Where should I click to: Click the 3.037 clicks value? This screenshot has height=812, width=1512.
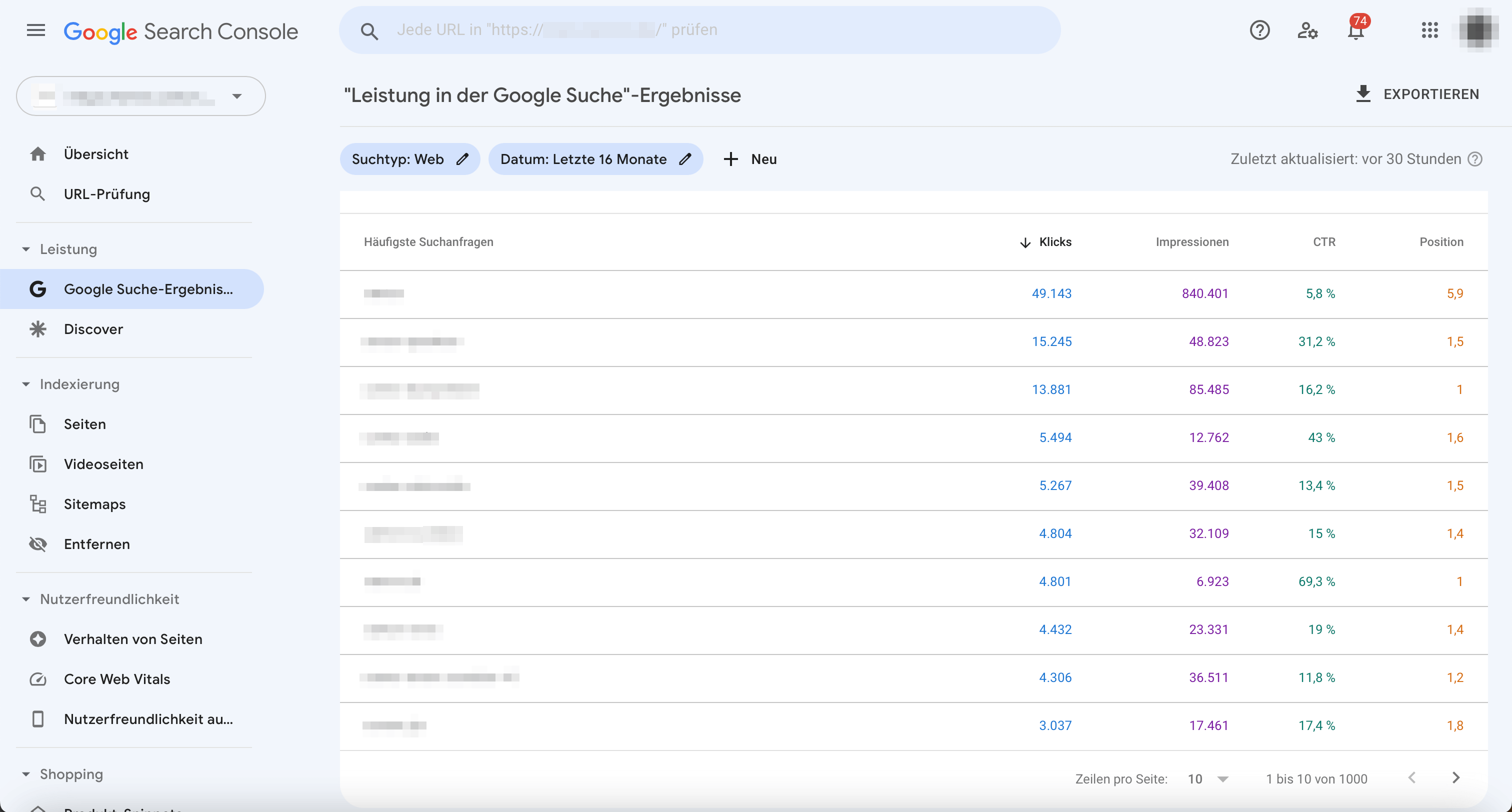click(1055, 725)
